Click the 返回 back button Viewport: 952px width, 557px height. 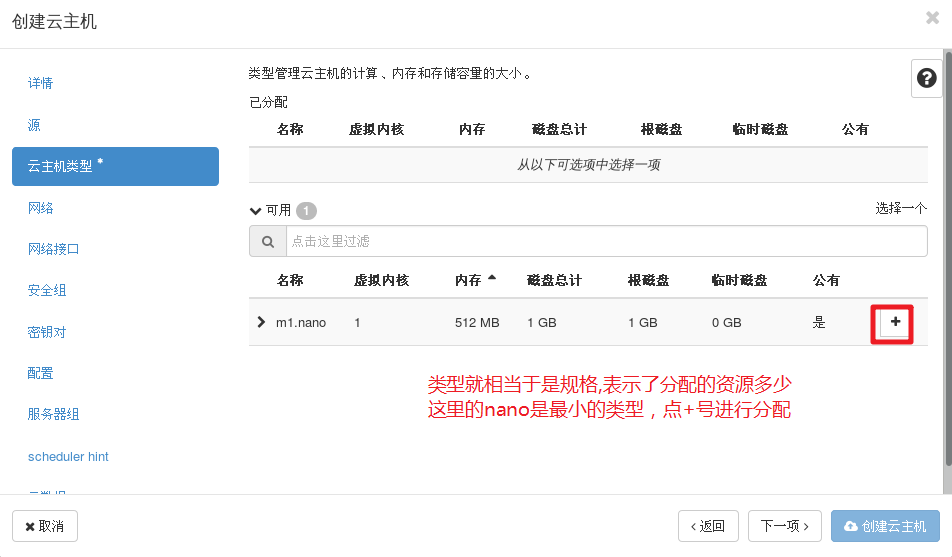708,526
